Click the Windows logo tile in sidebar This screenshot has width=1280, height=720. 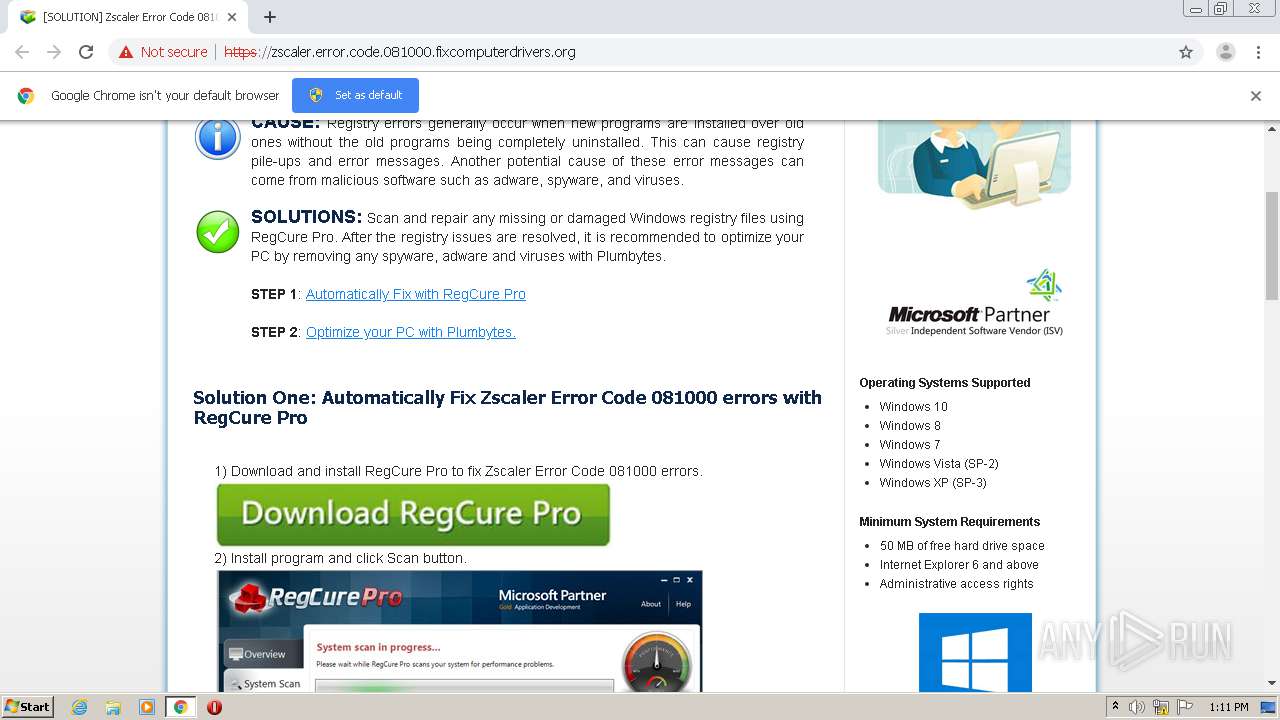coord(975,652)
